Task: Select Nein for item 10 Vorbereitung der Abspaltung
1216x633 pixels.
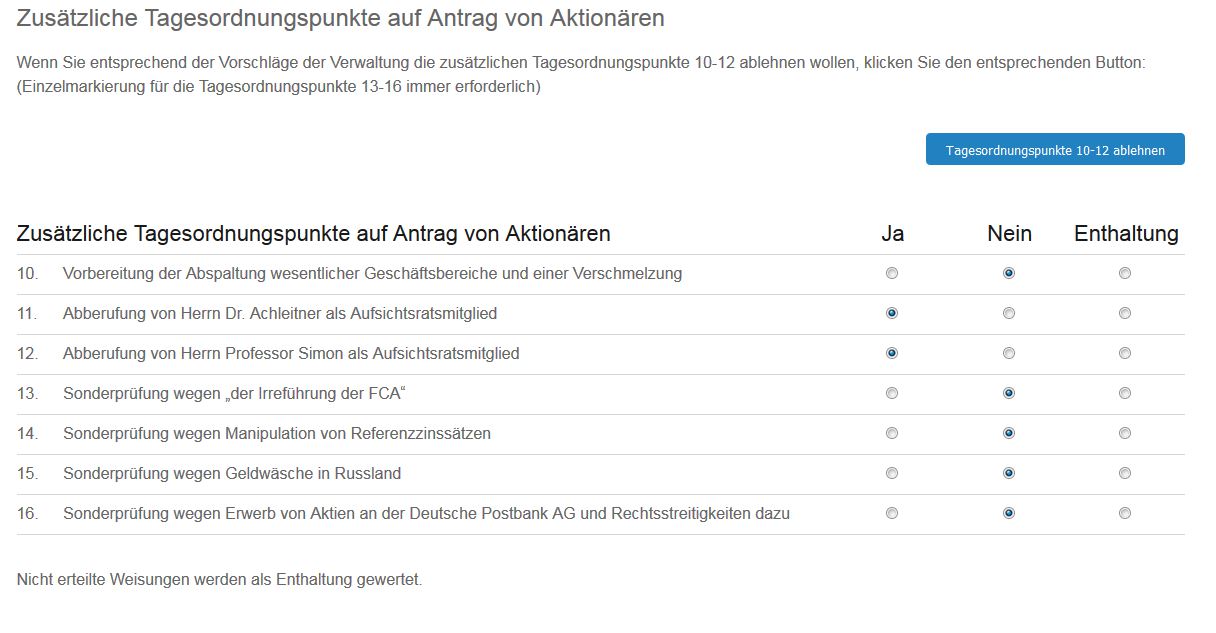Action: pos(1009,272)
